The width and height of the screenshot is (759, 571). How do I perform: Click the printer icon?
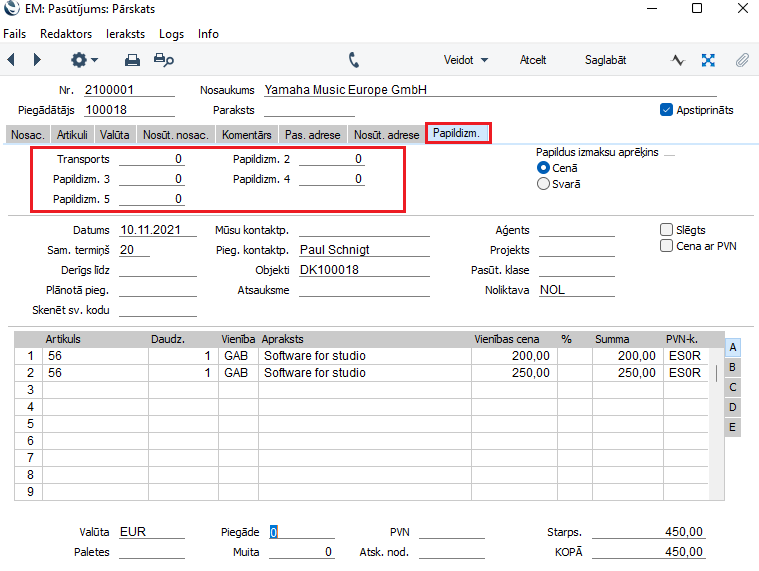coord(132,60)
